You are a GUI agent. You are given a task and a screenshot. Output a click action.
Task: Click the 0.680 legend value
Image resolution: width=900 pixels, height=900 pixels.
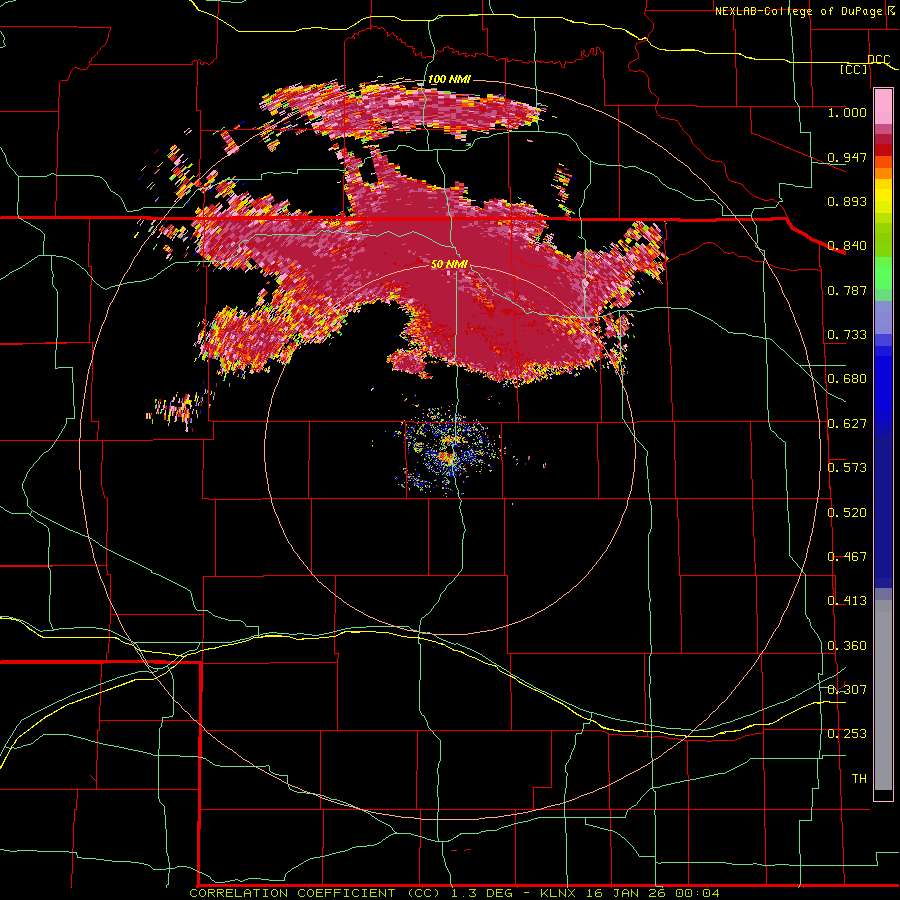847,379
